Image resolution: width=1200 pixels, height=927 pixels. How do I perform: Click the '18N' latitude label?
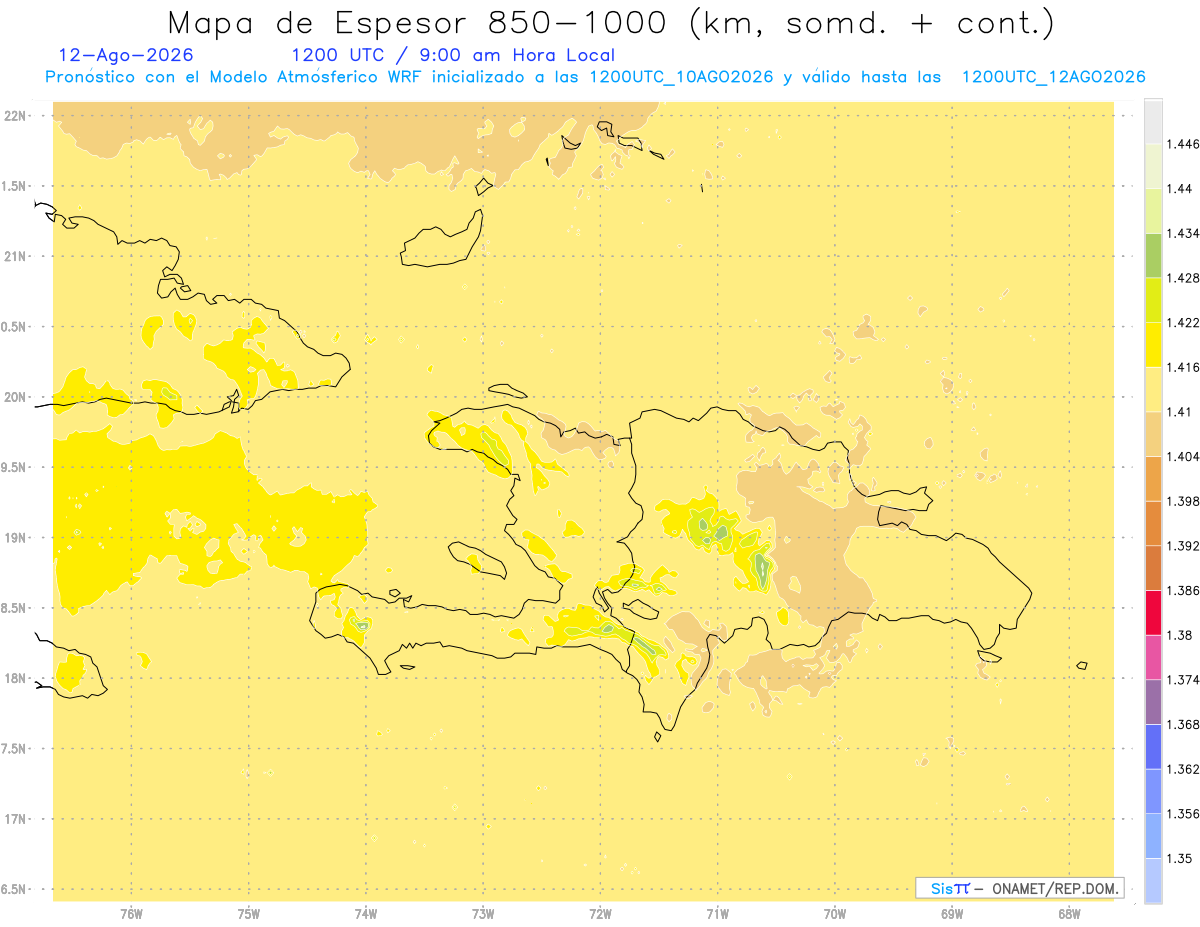coord(17,678)
